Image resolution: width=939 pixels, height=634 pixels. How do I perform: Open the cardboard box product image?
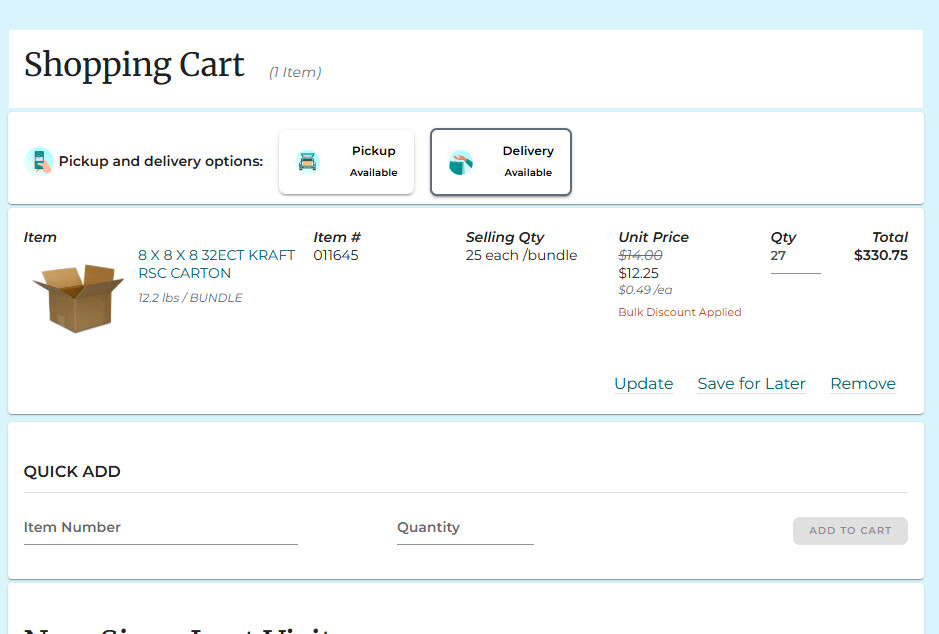(x=78, y=297)
